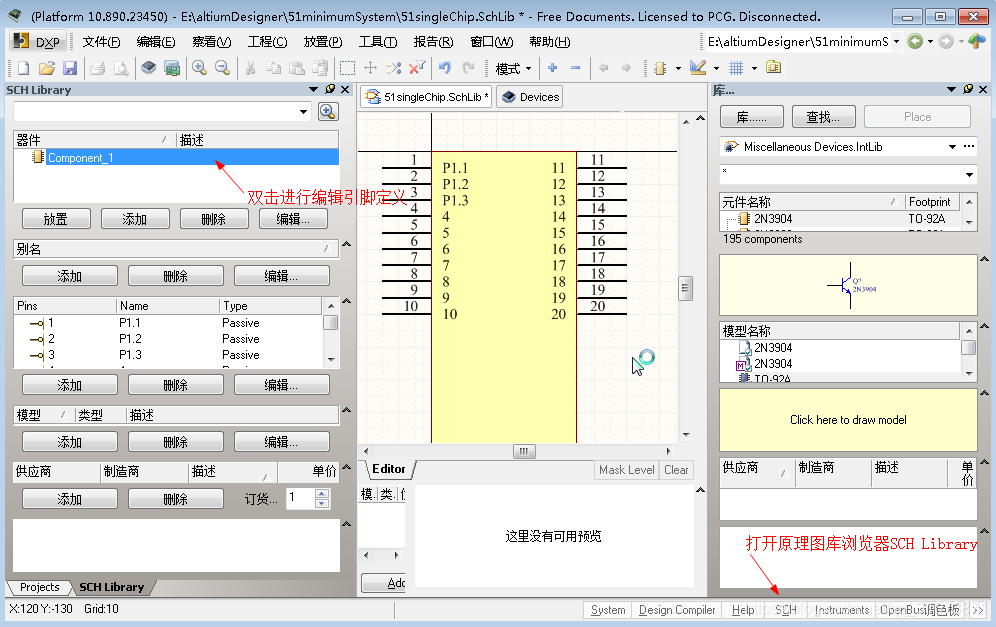996x627 pixels.
Task: Click the blue plus add-part icon
Action: [552, 68]
